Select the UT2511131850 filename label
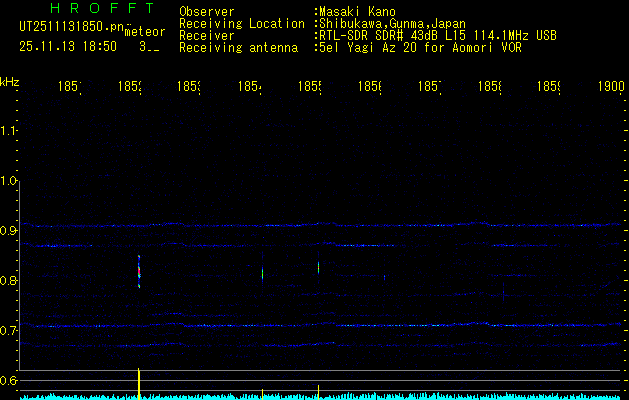Screen dimensions: 629x400 (x=70, y=26)
